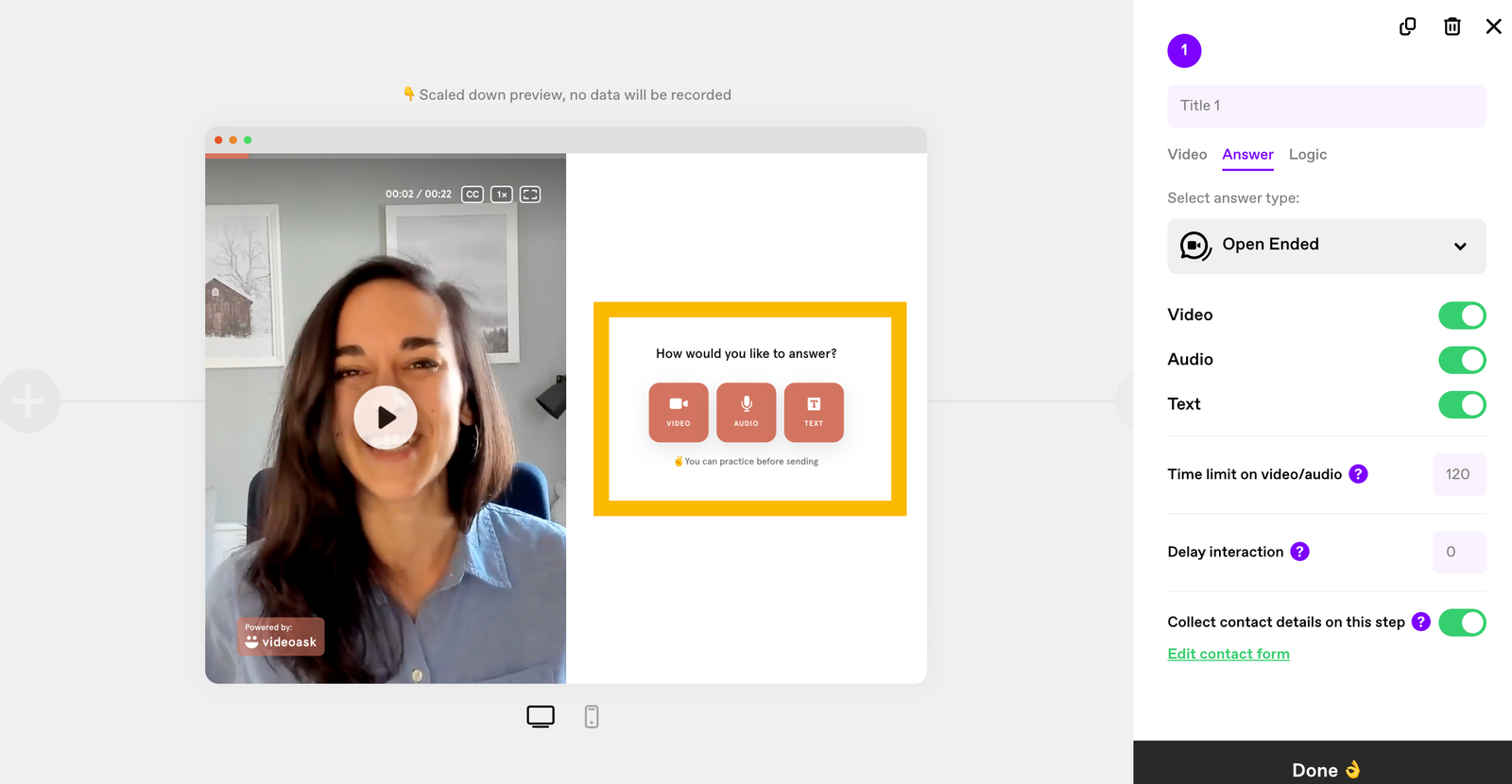
Task: Click the Title 1 input field
Action: [x=1327, y=106]
